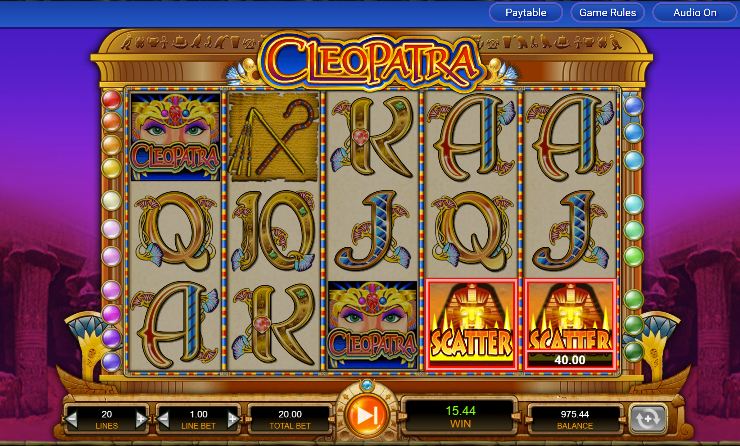Lower the line bet amount
This screenshot has width=740, height=446.
[164, 419]
